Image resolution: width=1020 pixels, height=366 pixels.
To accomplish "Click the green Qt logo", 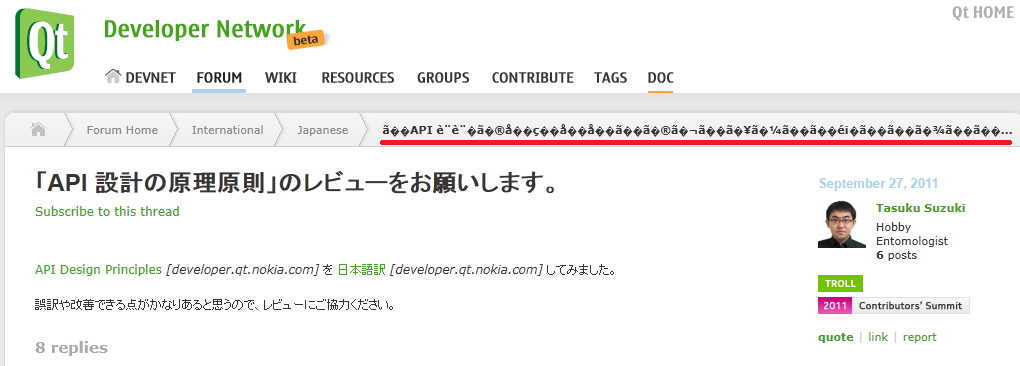I will pyautogui.click(x=44, y=44).
